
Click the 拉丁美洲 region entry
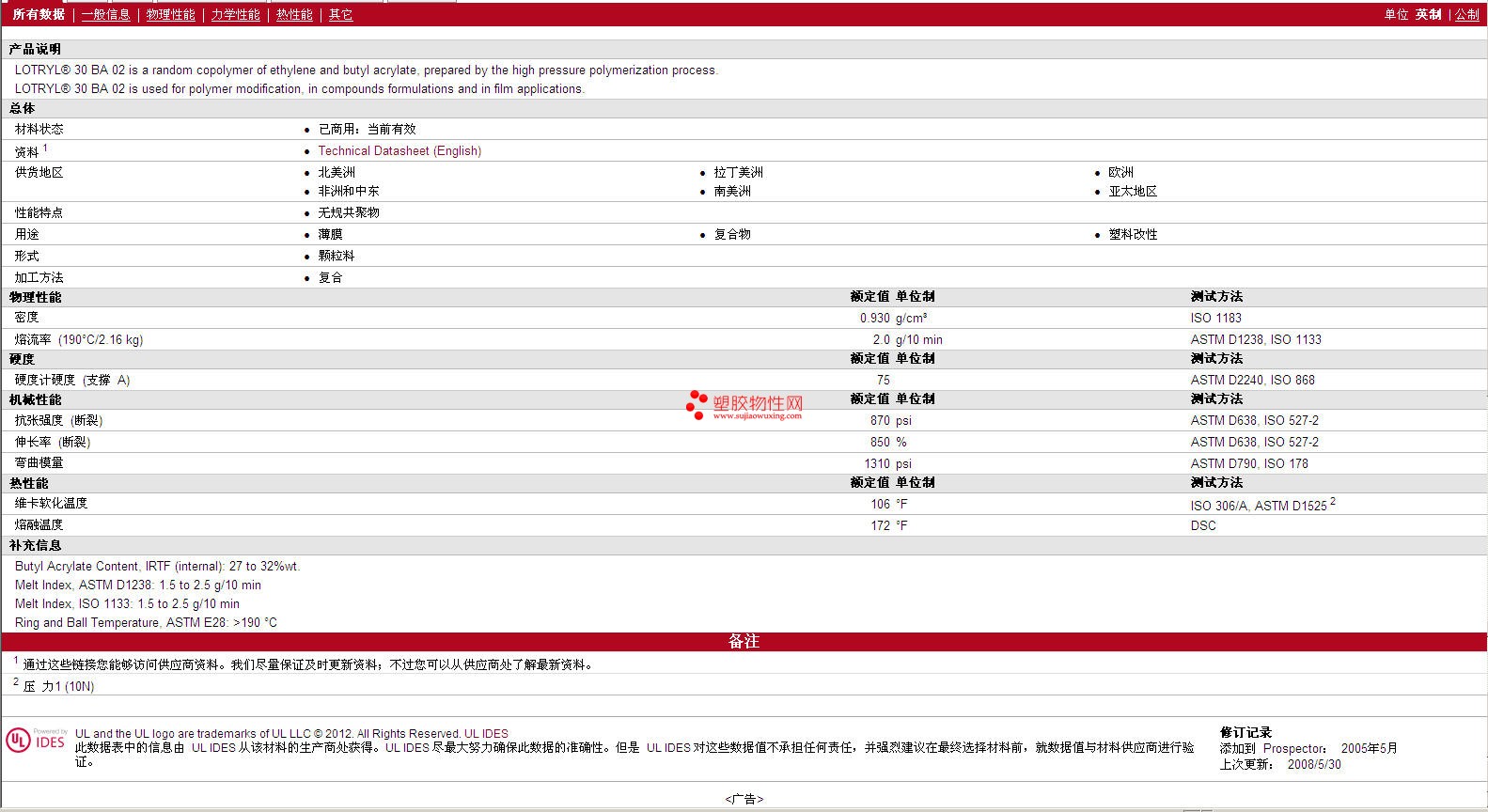tap(739, 173)
